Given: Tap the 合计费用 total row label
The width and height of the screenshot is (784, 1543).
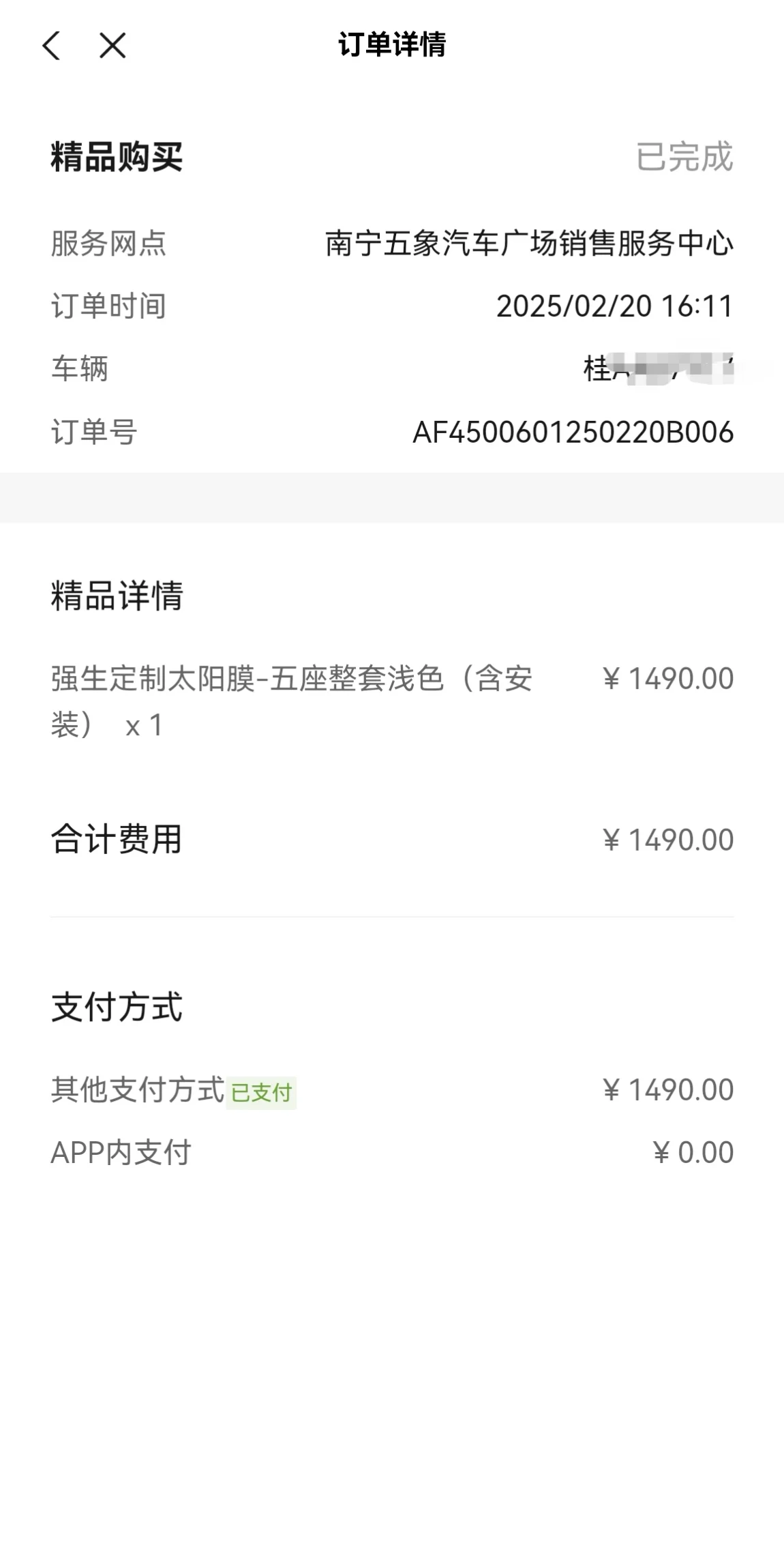Looking at the screenshot, I should pos(117,840).
